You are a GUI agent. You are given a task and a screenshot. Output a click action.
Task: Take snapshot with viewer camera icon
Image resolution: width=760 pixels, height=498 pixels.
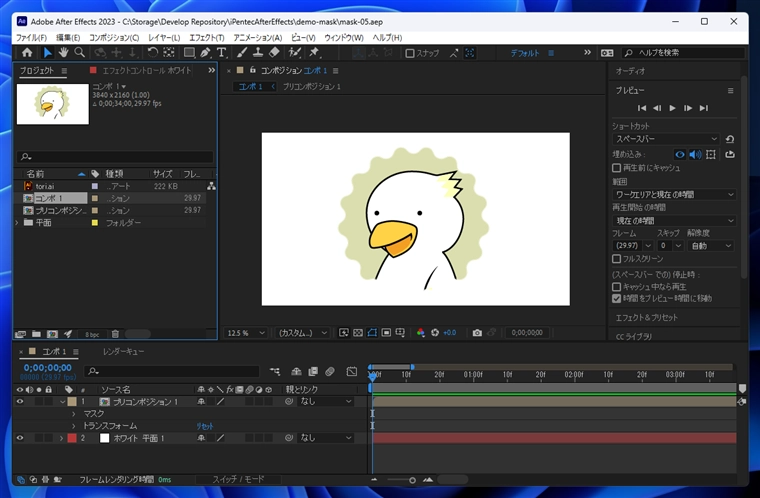[477, 333]
